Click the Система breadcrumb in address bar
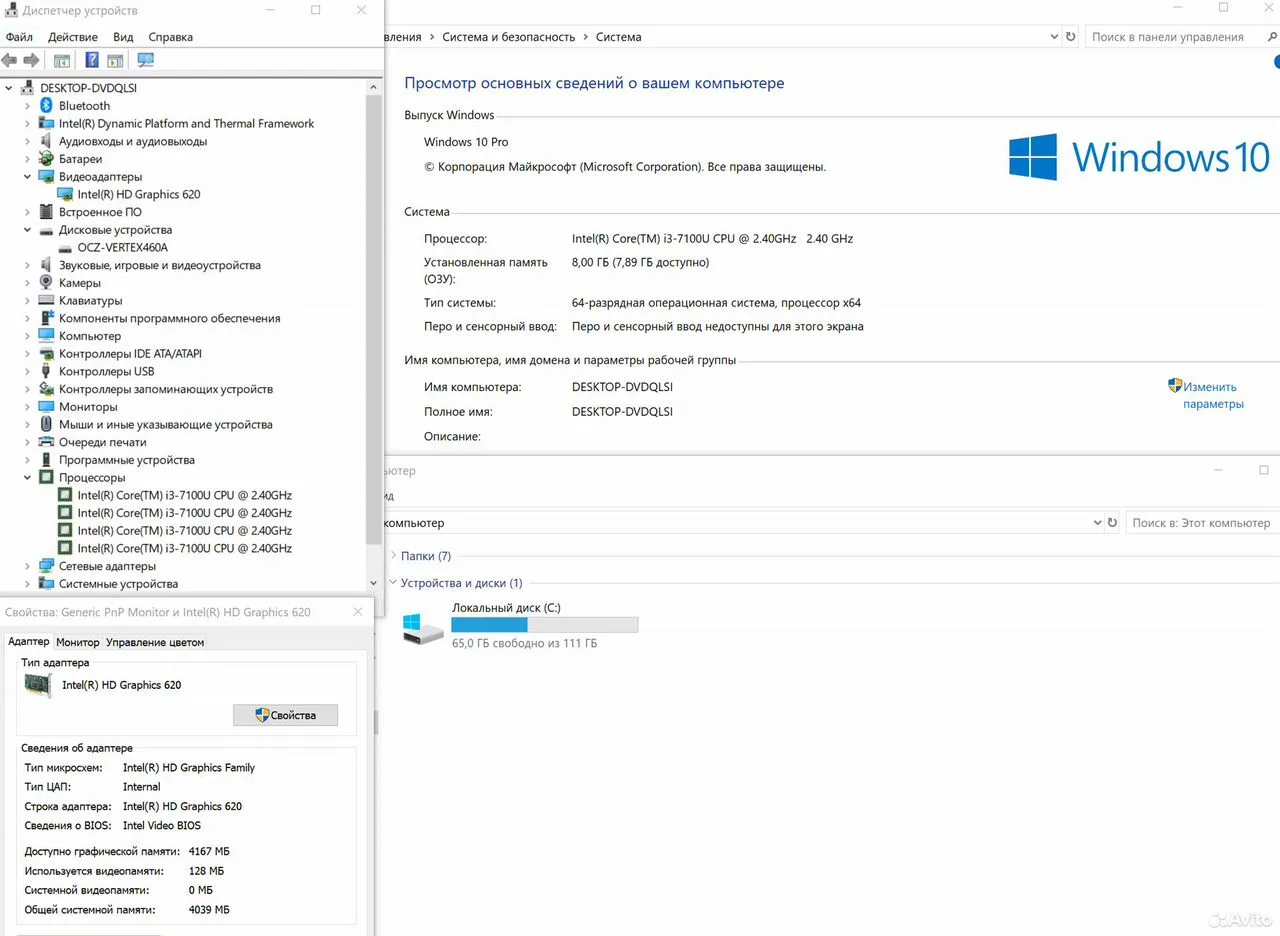Screen dimensions: 1280x936 [619, 37]
